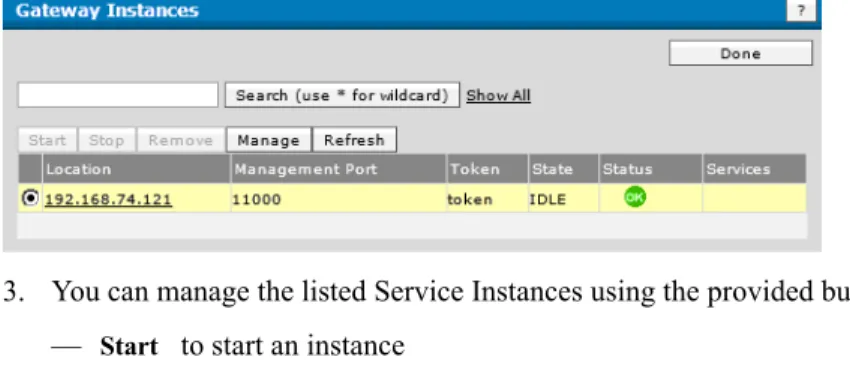Click the Services column header
Viewport: 850px width, 366px height.
(x=755, y=169)
